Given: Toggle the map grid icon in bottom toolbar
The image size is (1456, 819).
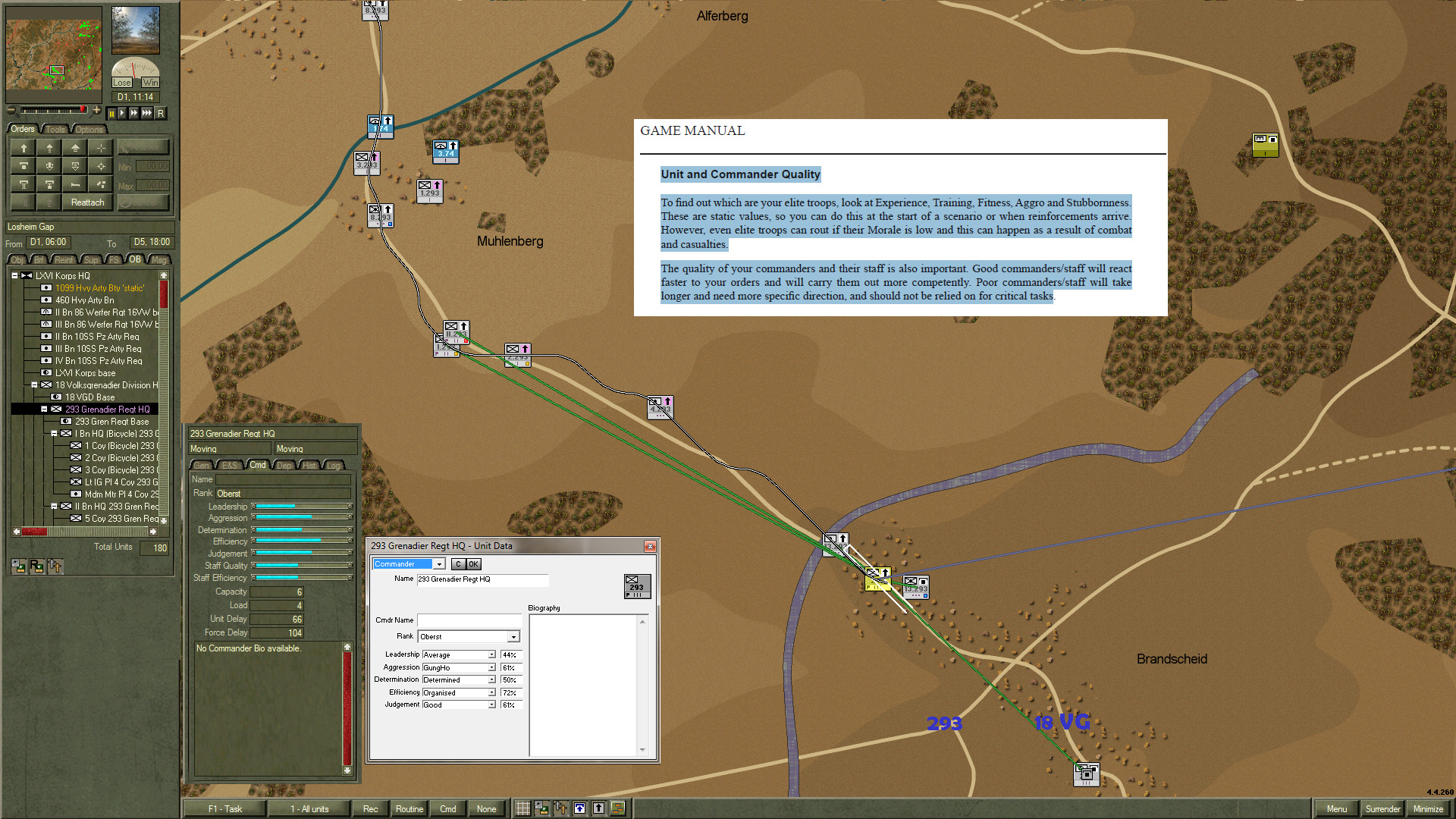Looking at the screenshot, I should (522, 808).
